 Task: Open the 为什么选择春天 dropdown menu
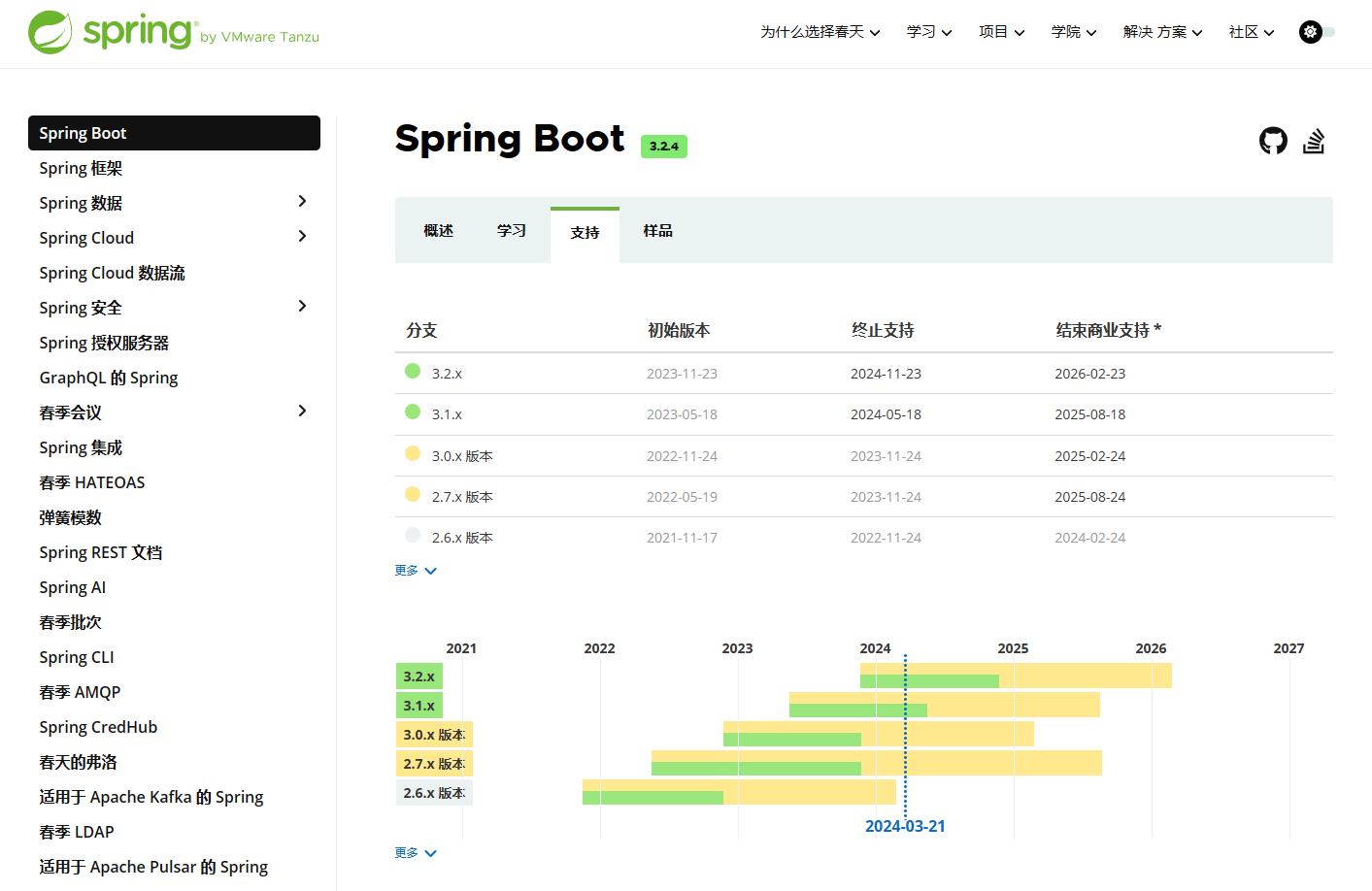pyautogui.click(x=820, y=32)
